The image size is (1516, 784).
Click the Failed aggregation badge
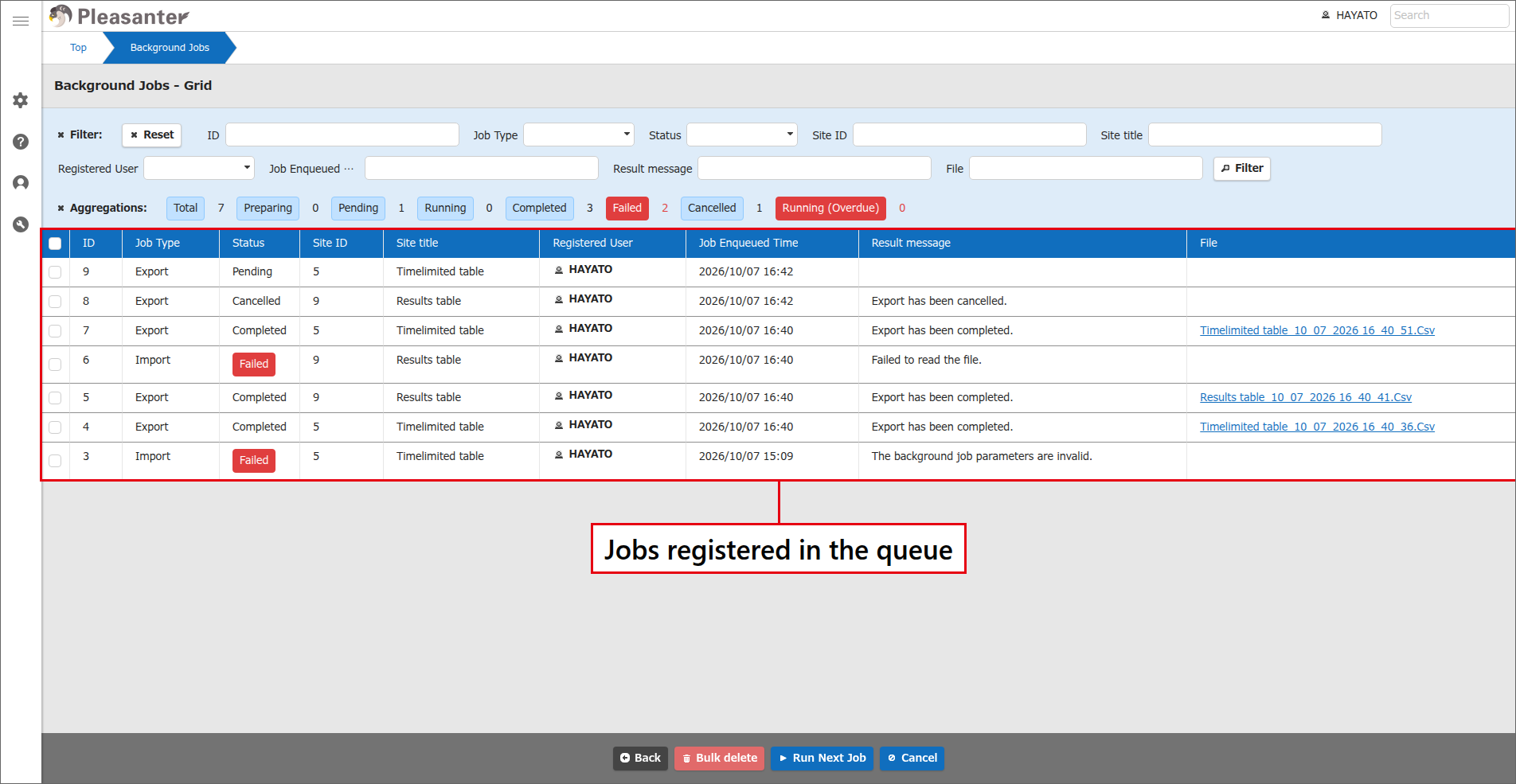pyautogui.click(x=627, y=208)
